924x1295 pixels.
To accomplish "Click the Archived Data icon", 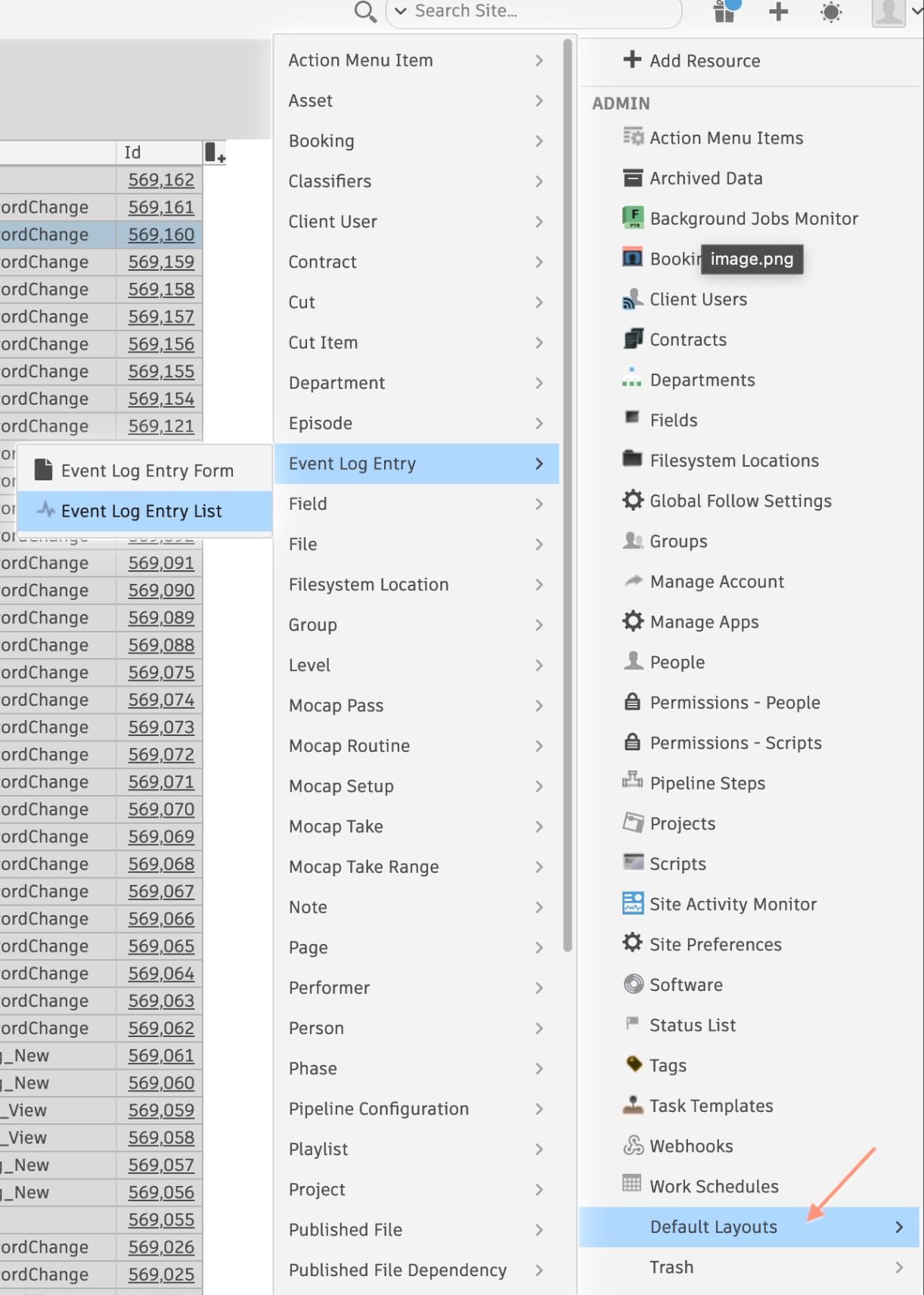I will coord(633,178).
